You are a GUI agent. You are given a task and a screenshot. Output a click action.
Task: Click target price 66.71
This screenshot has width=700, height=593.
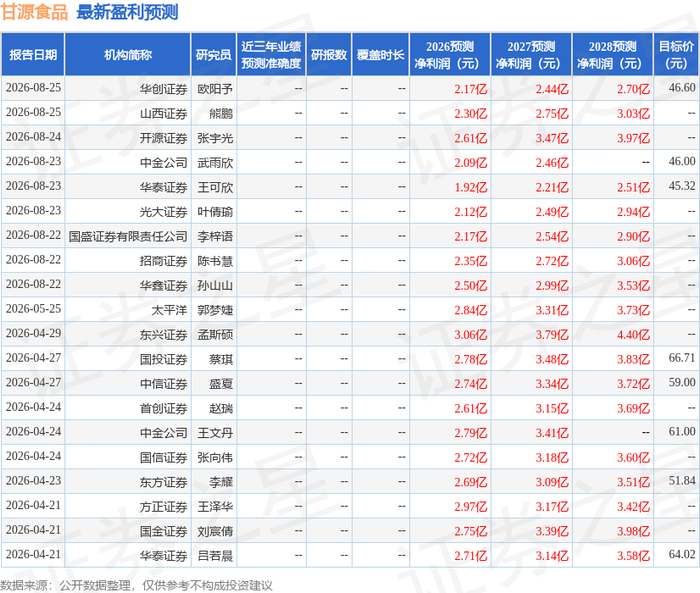point(682,358)
